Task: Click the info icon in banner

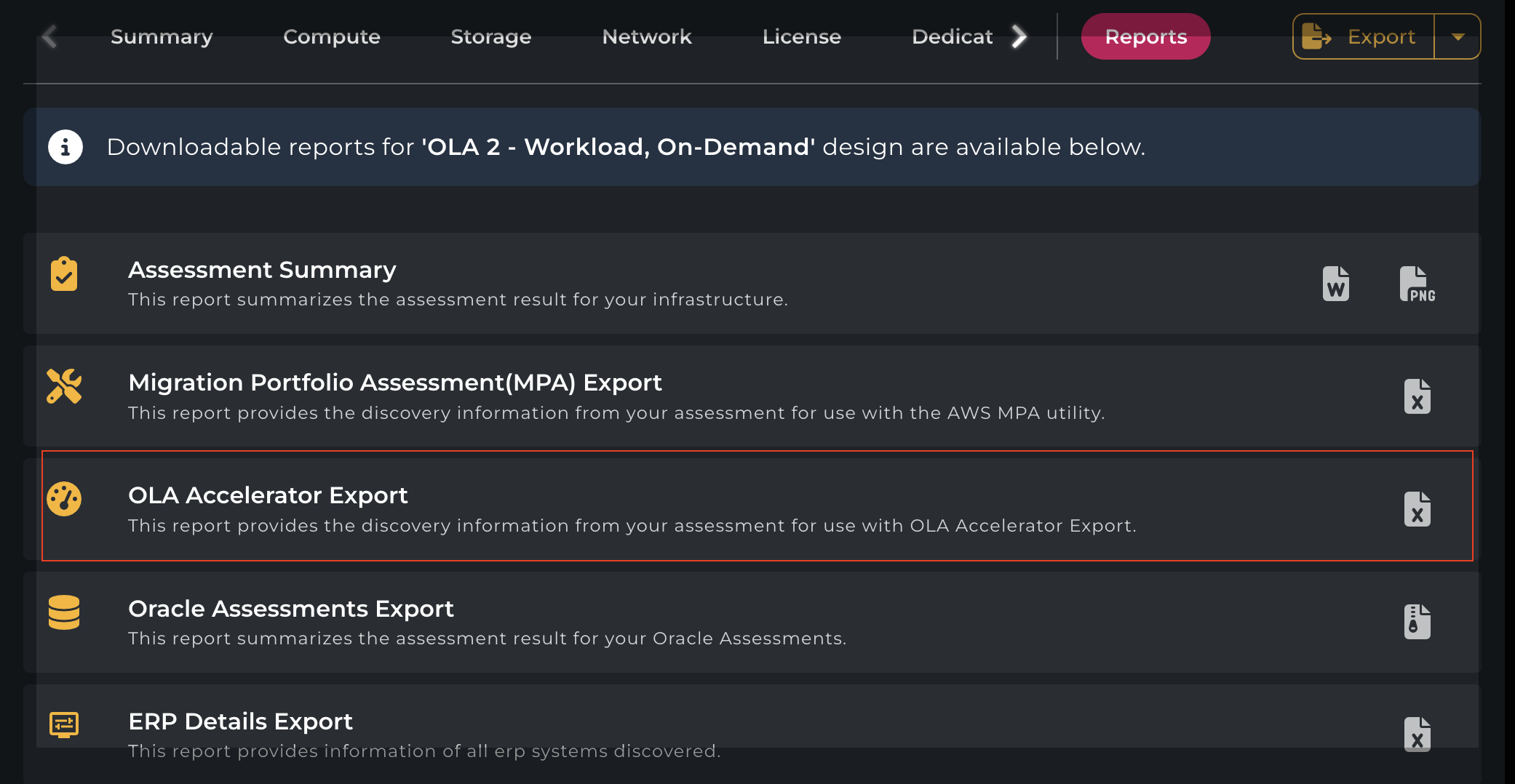Action: (65, 147)
